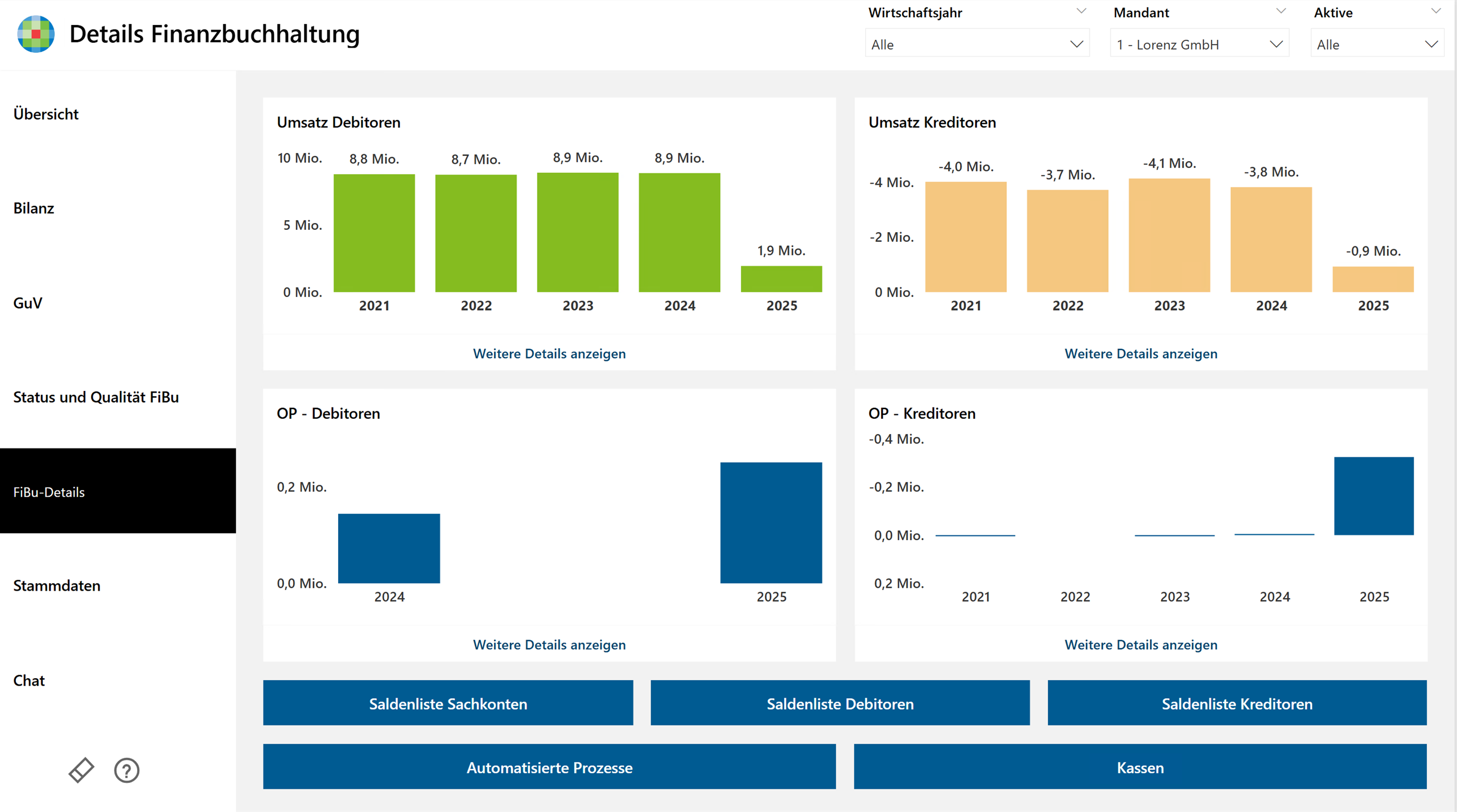1457x812 pixels.
Task: Open the Aktive dropdown showing Alle
Action: pyautogui.click(x=1377, y=44)
